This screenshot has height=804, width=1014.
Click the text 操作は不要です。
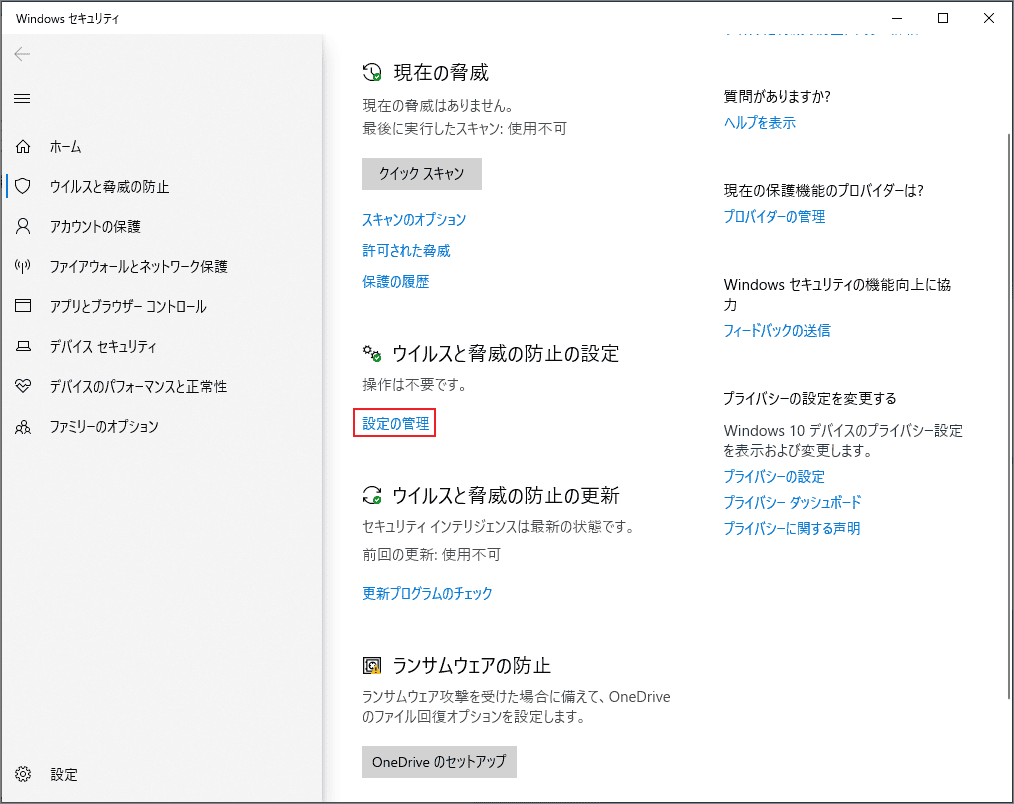[x=415, y=385]
